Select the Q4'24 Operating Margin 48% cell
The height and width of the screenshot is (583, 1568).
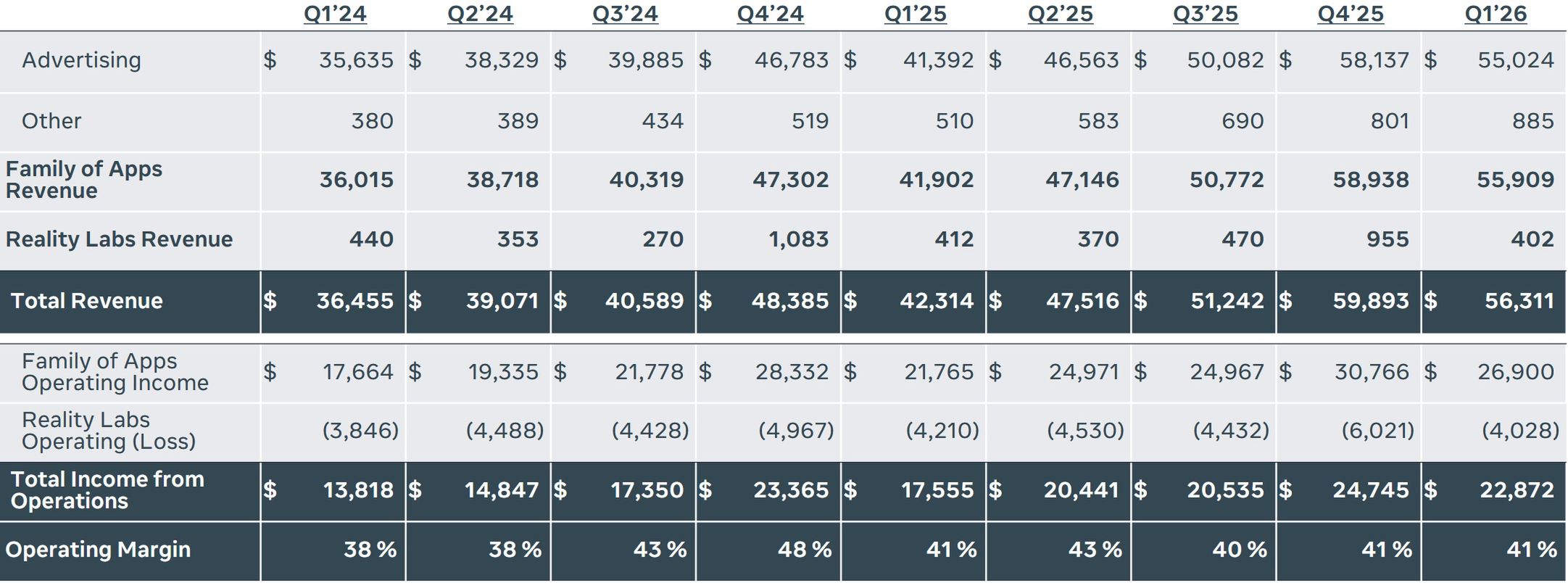point(804,550)
